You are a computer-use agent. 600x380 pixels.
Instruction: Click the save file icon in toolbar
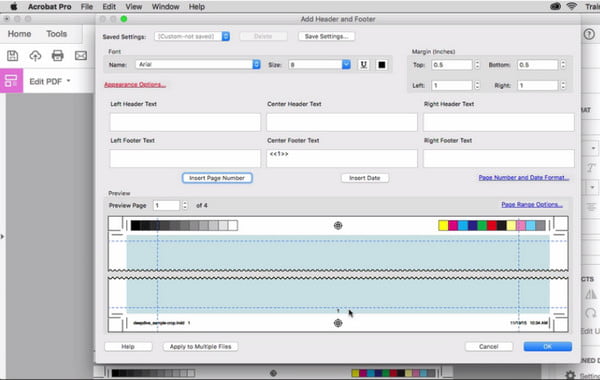click(13, 56)
